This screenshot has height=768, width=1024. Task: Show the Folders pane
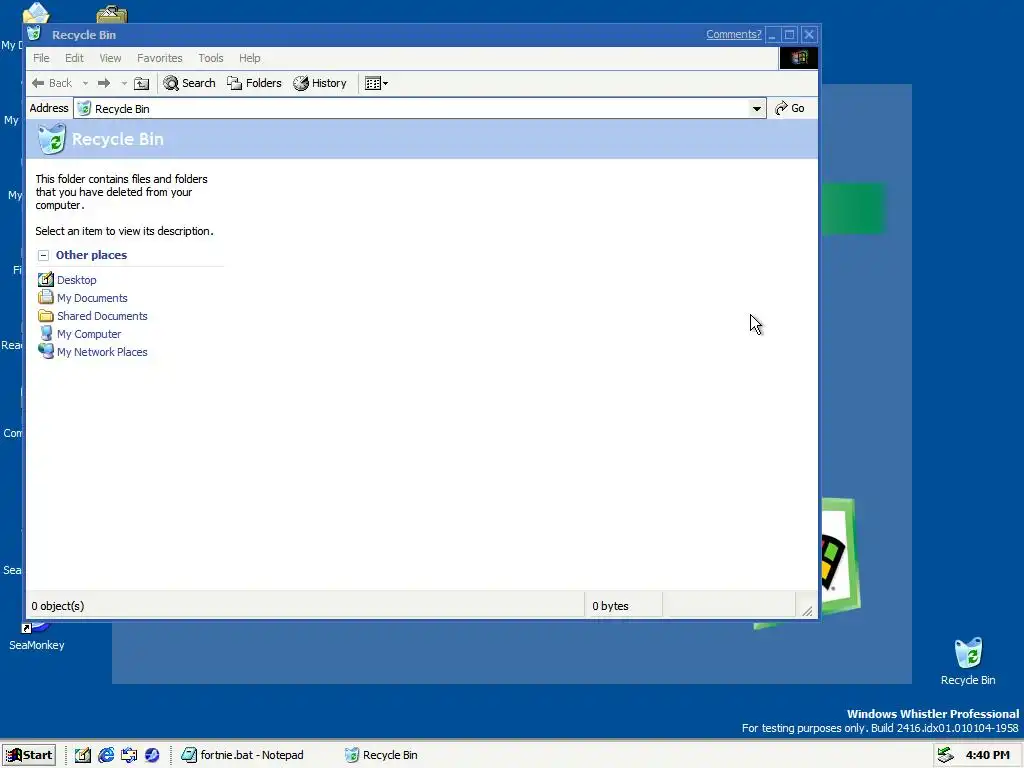tap(254, 83)
